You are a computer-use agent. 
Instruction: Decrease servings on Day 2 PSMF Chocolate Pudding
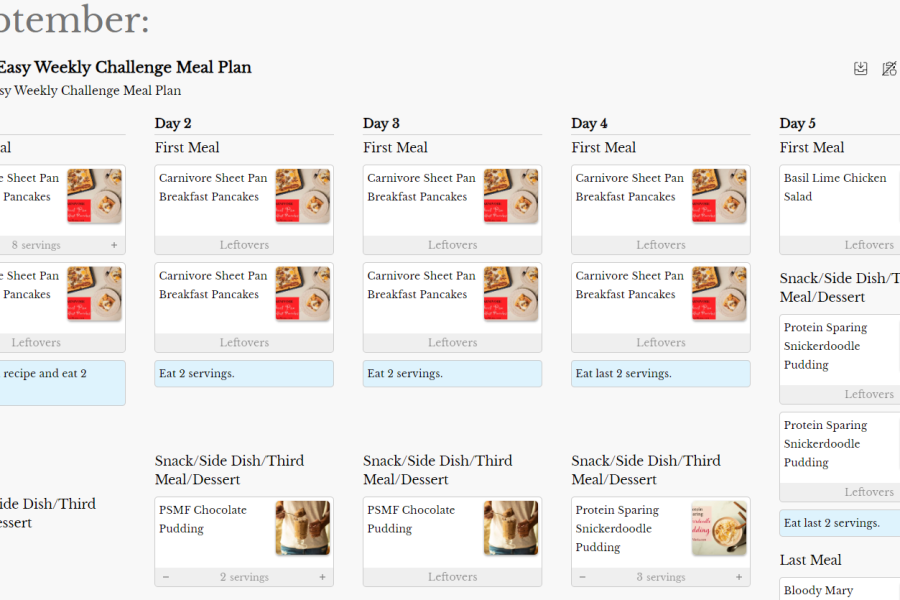166,577
